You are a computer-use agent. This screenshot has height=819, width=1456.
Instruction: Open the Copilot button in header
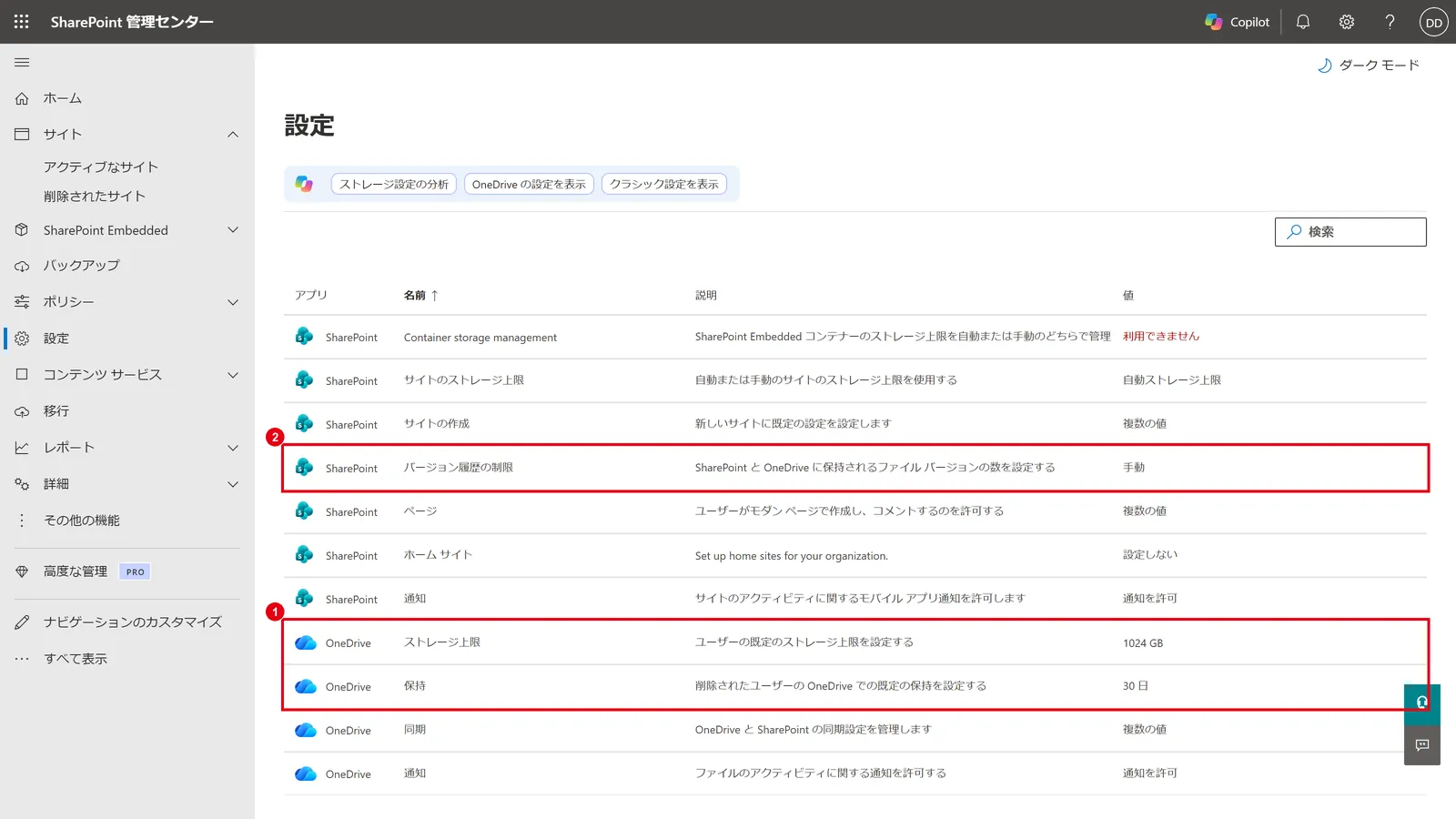pyautogui.click(x=1237, y=22)
